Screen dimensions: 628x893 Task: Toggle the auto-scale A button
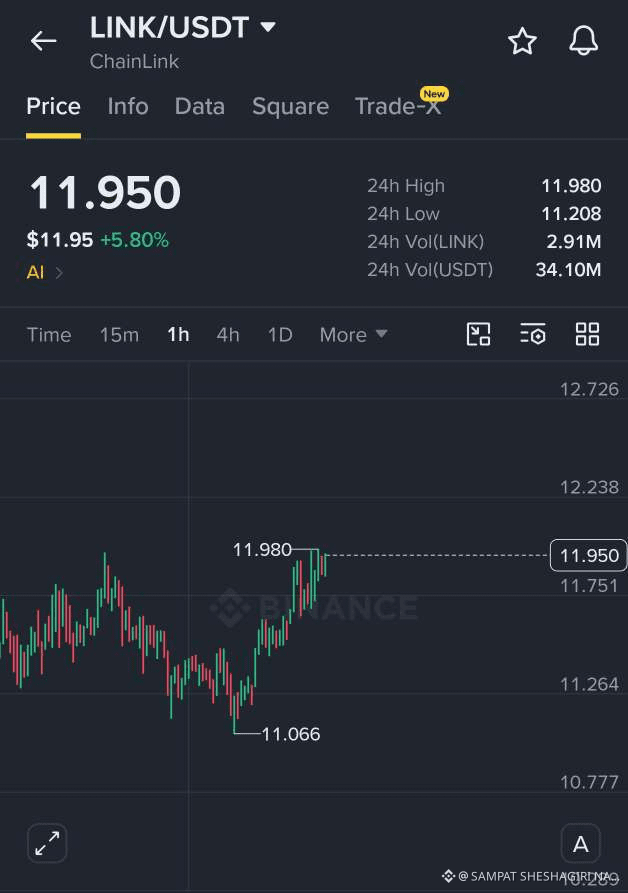[x=581, y=843]
